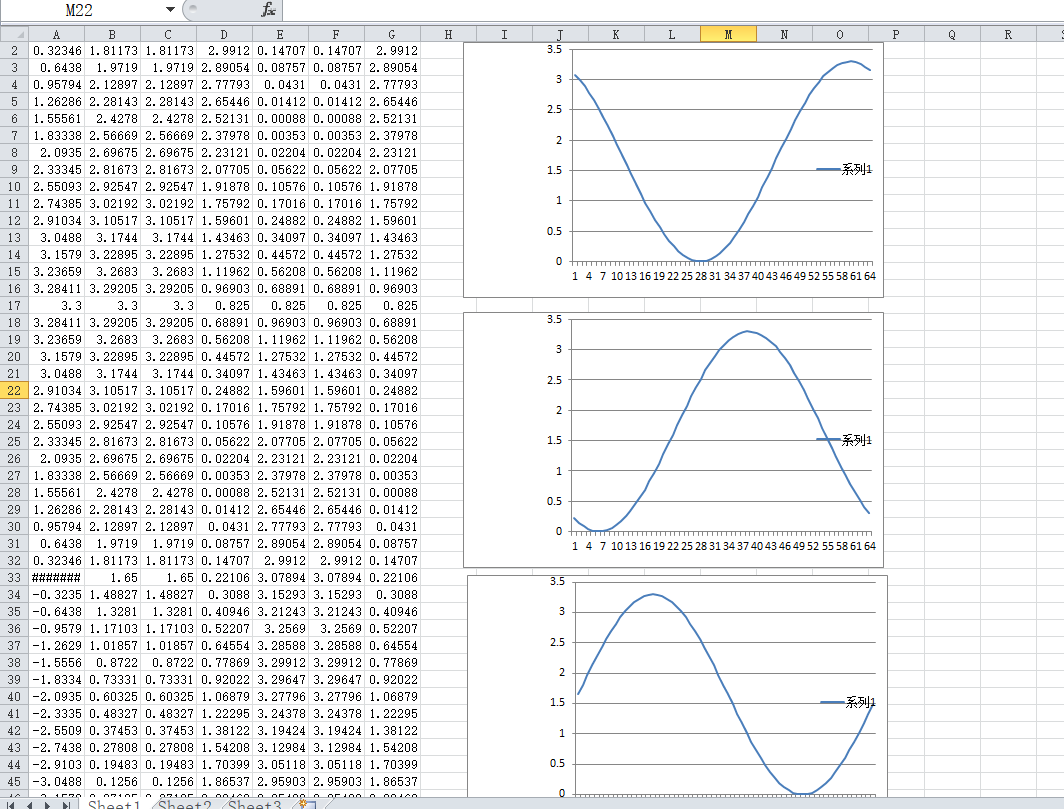Screen dimensions: 1064x809
Task: Select column H header
Action: (x=448, y=34)
